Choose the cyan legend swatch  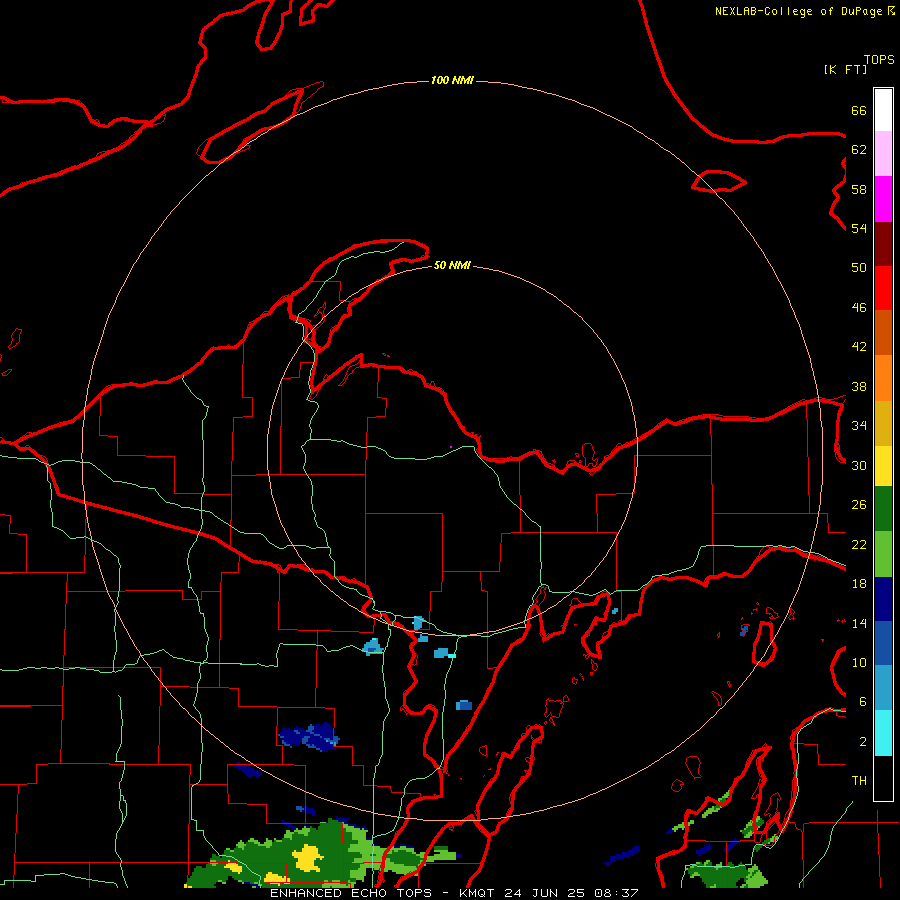883,733
